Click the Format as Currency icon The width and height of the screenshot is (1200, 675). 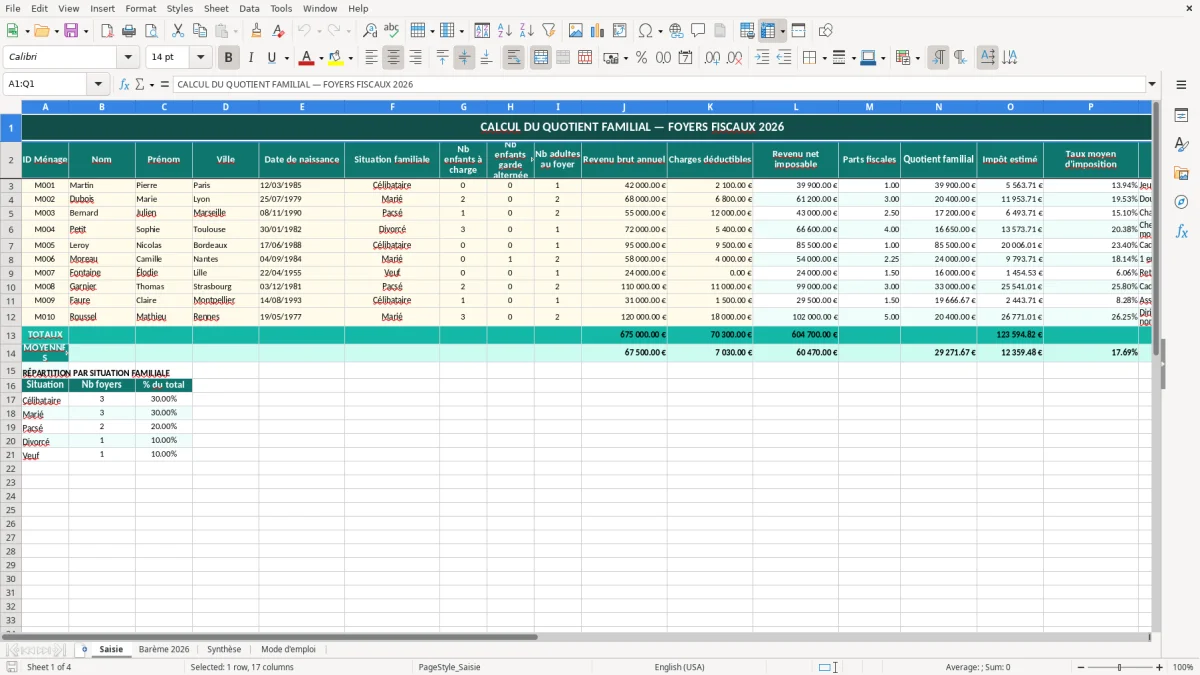(611, 58)
